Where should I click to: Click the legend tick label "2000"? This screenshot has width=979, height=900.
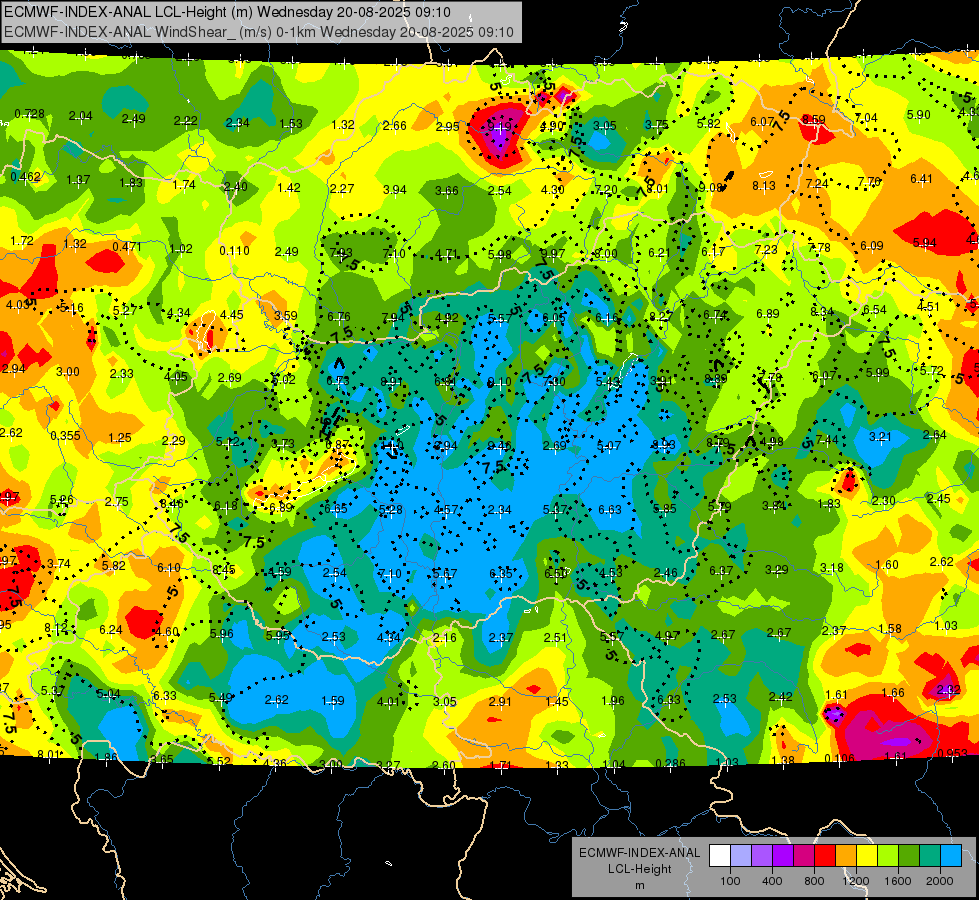click(940, 881)
